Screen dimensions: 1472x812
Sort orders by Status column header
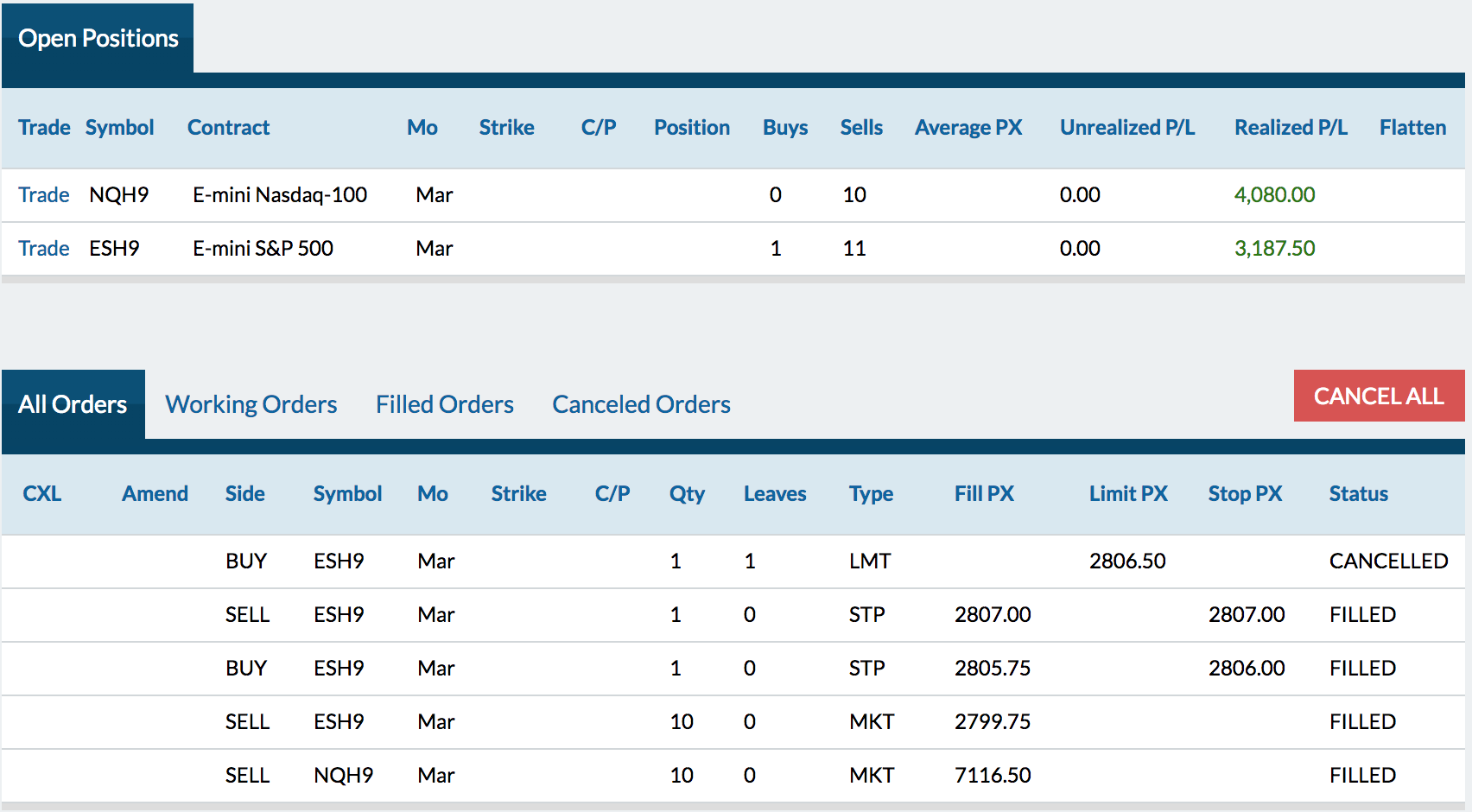coord(1358,493)
